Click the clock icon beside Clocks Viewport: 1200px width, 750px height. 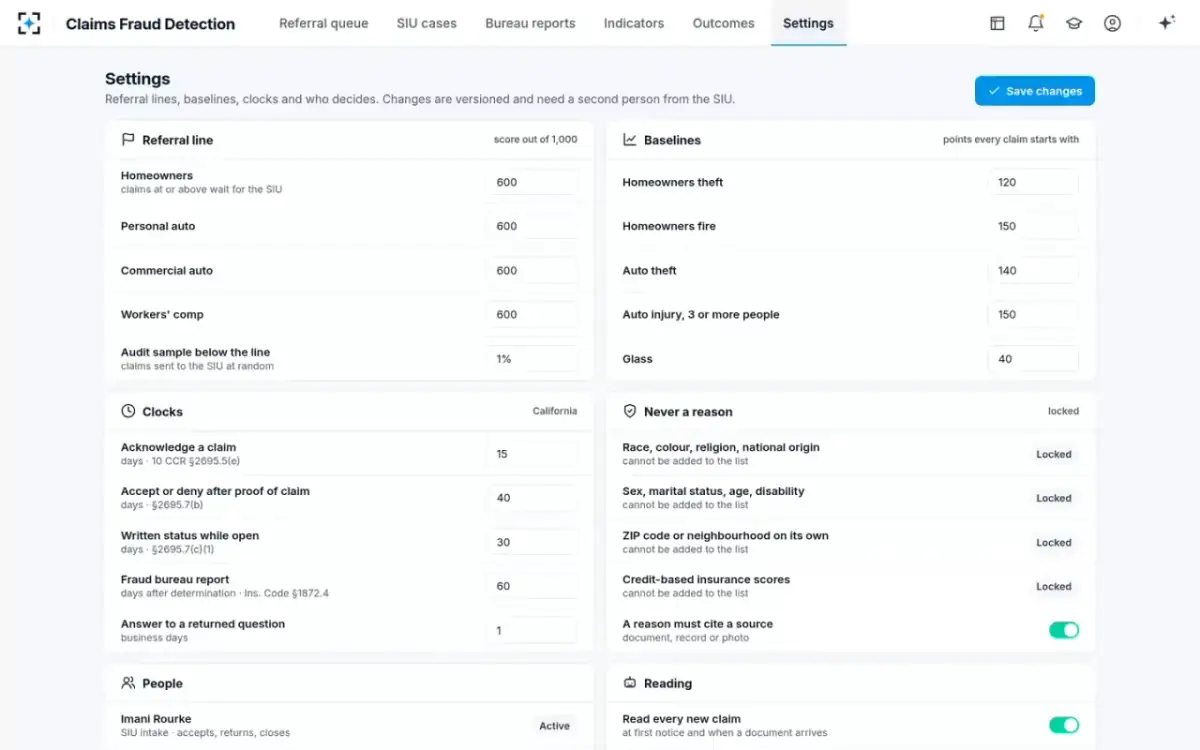pos(128,411)
